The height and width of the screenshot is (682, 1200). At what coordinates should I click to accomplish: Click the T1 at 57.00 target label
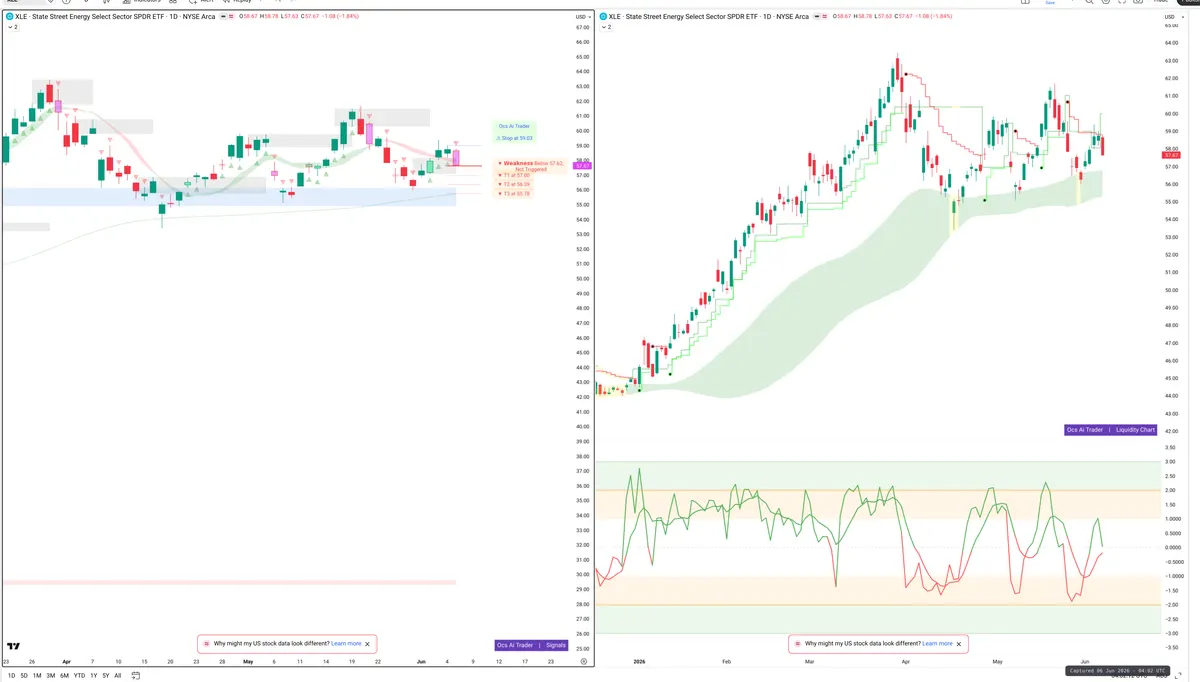click(514, 175)
